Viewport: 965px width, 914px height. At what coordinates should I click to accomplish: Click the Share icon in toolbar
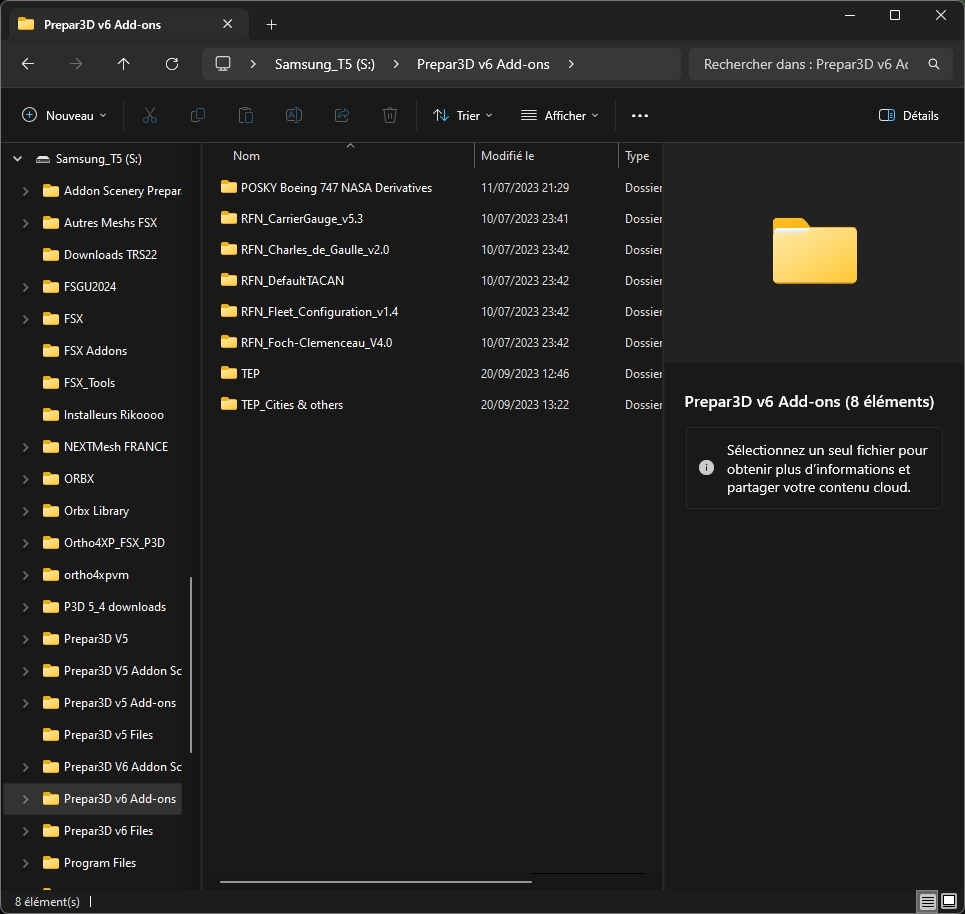coord(342,116)
